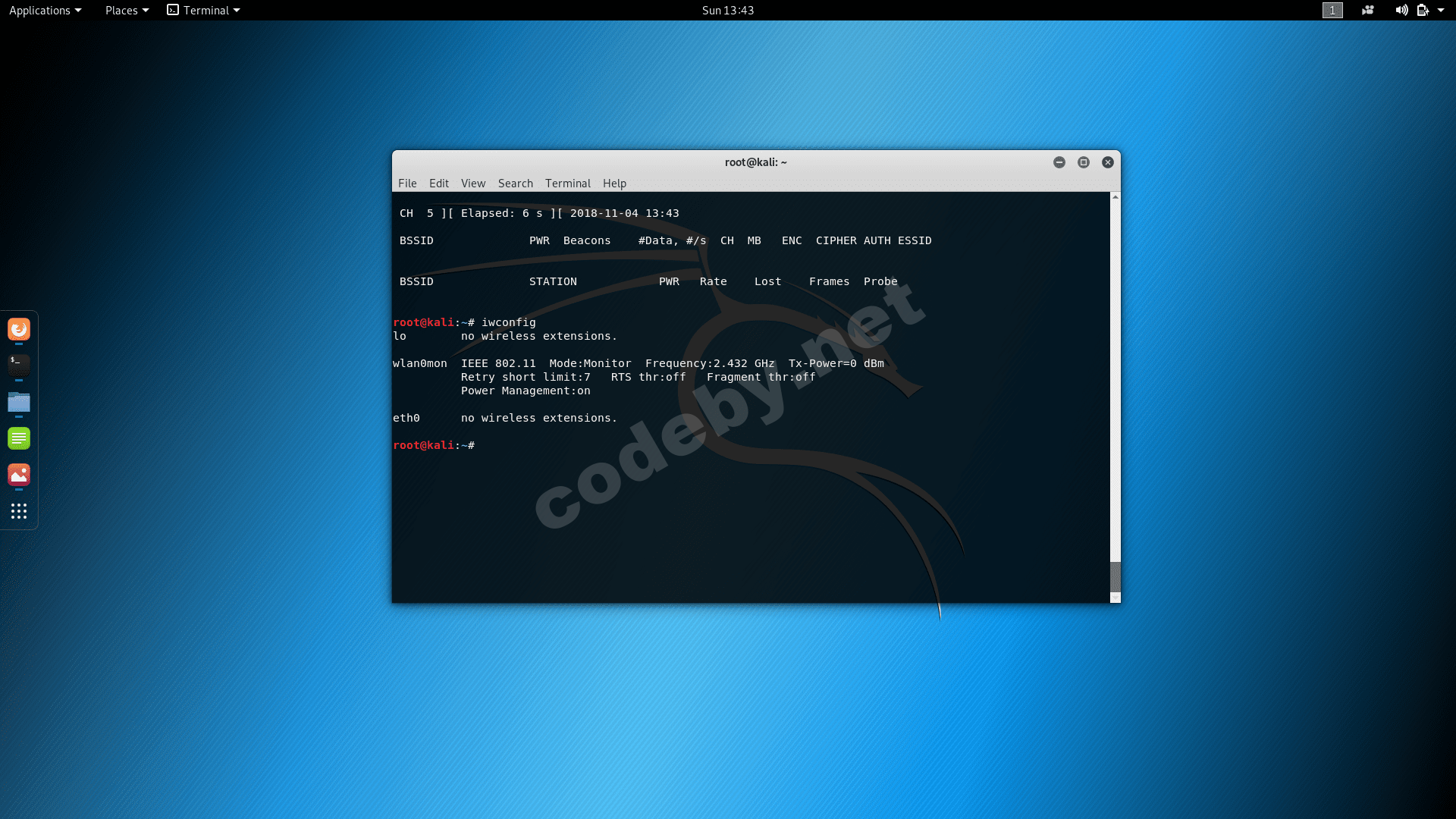Open the Files folder dock icon
This screenshot has height=819, width=1456.
click(x=19, y=402)
